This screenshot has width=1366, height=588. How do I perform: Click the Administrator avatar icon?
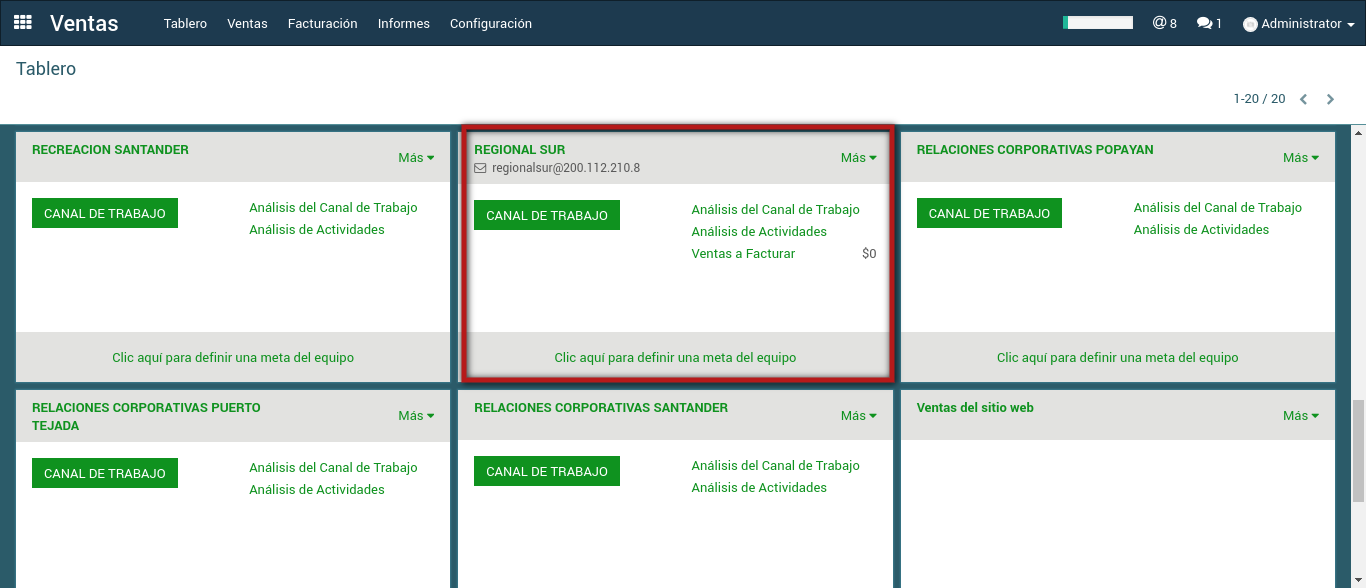coord(1250,24)
